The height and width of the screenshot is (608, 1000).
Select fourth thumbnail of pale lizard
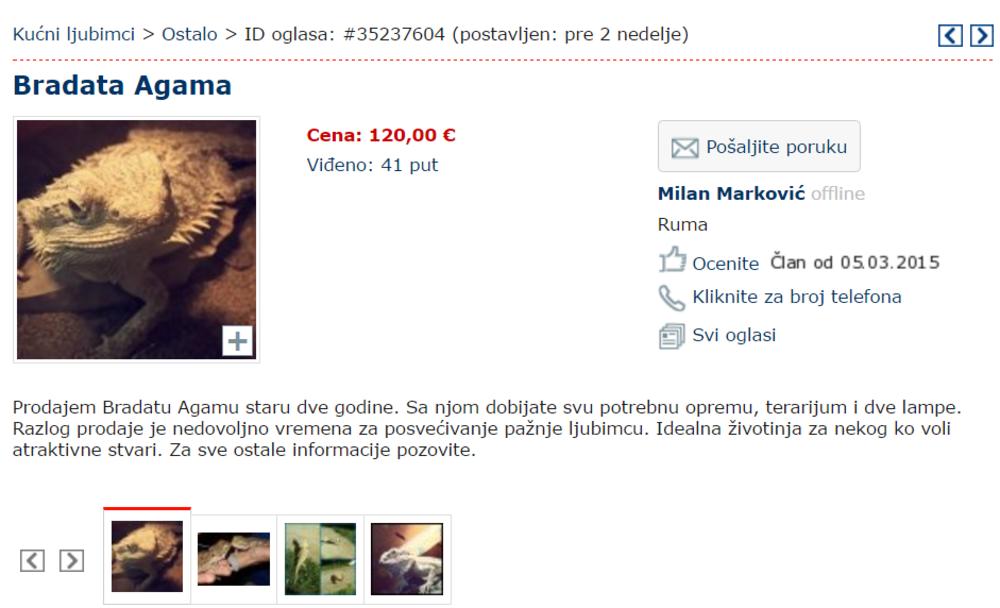tap(407, 560)
